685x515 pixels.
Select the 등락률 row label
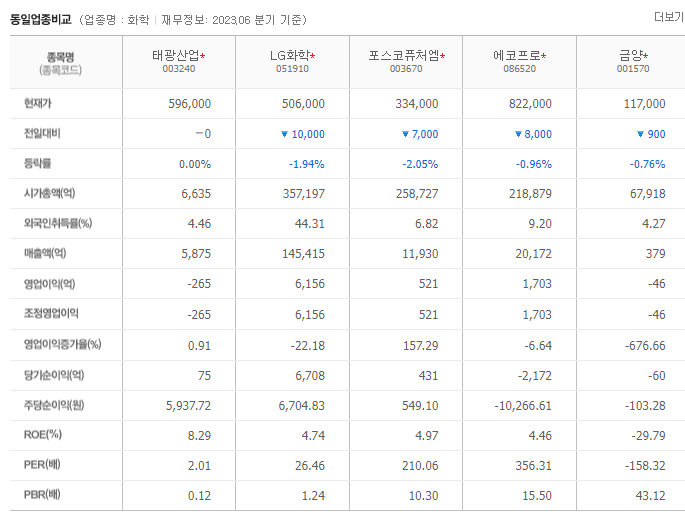tap(38, 163)
